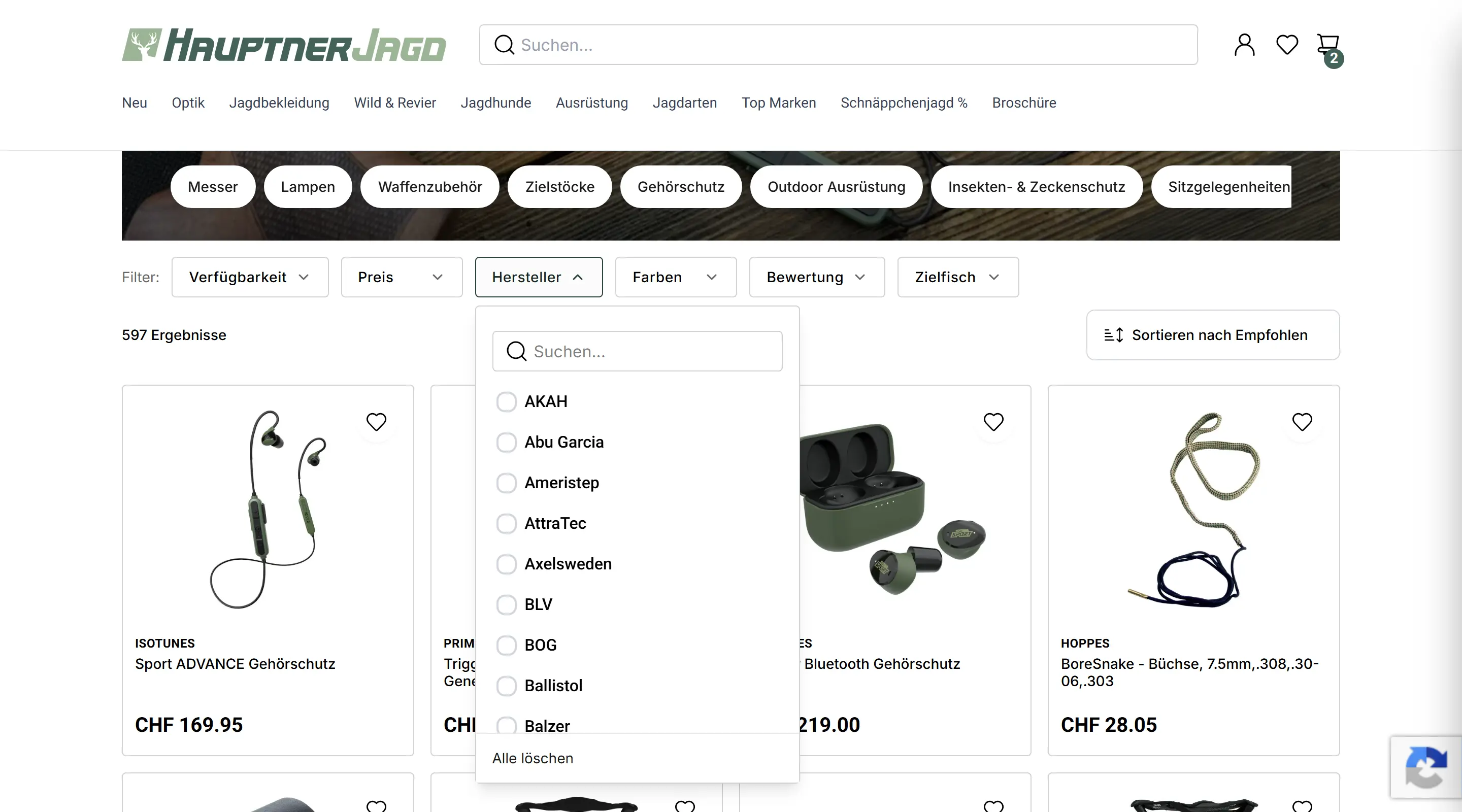Image resolution: width=1462 pixels, height=812 pixels.
Task: Click the magnifier icon in the main search bar
Action: 504,45
